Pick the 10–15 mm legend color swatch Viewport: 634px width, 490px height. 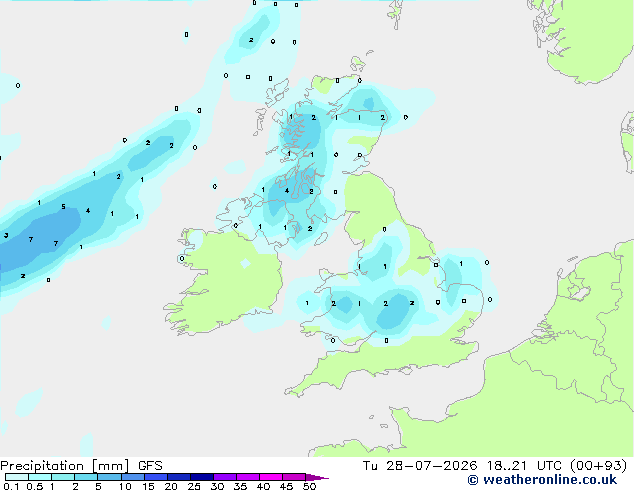click(x=132, y=477)
